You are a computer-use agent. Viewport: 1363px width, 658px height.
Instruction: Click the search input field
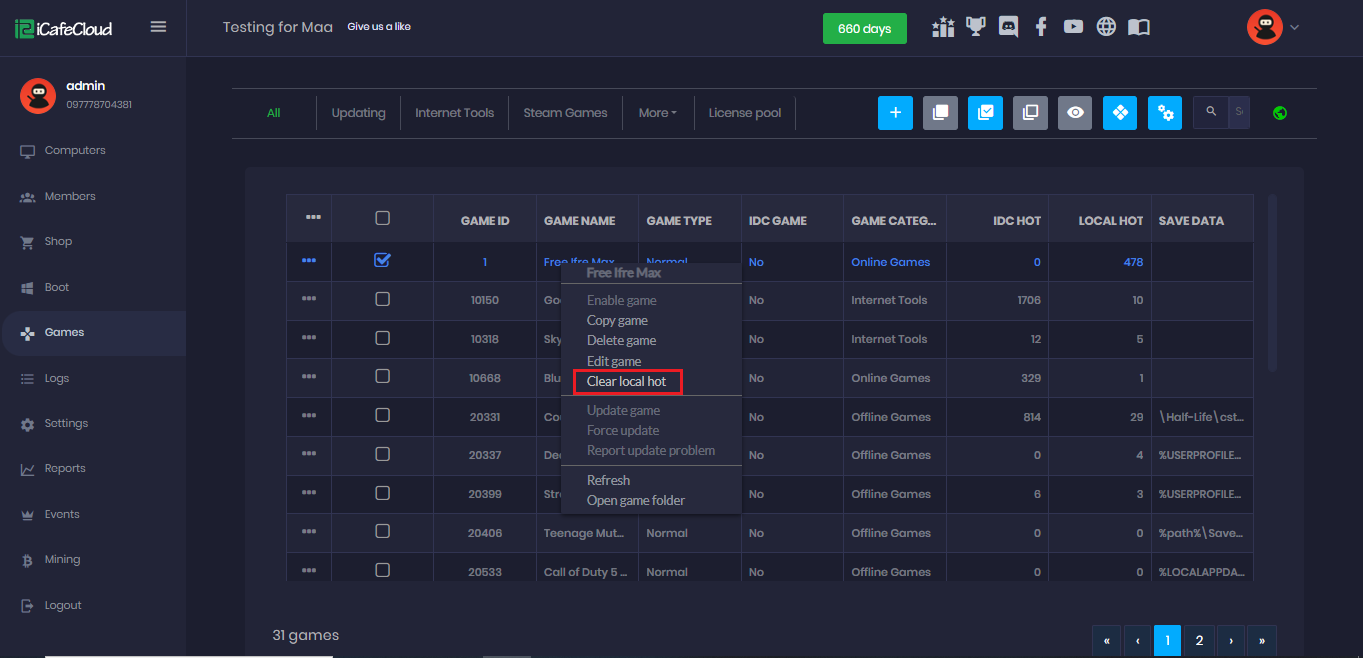(x=1239, y=113)
